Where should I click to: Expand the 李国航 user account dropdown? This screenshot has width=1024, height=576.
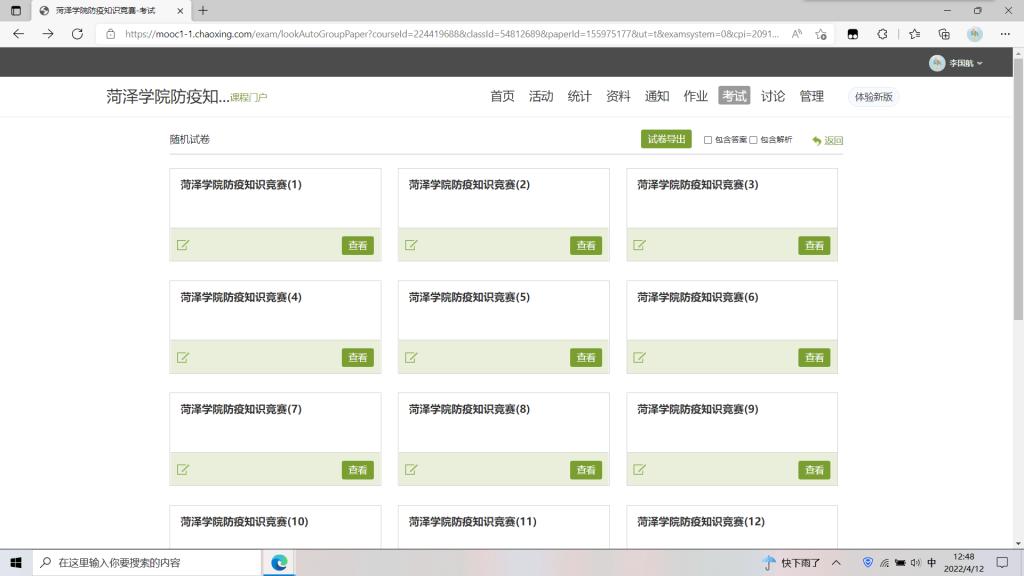coord(956,63)
